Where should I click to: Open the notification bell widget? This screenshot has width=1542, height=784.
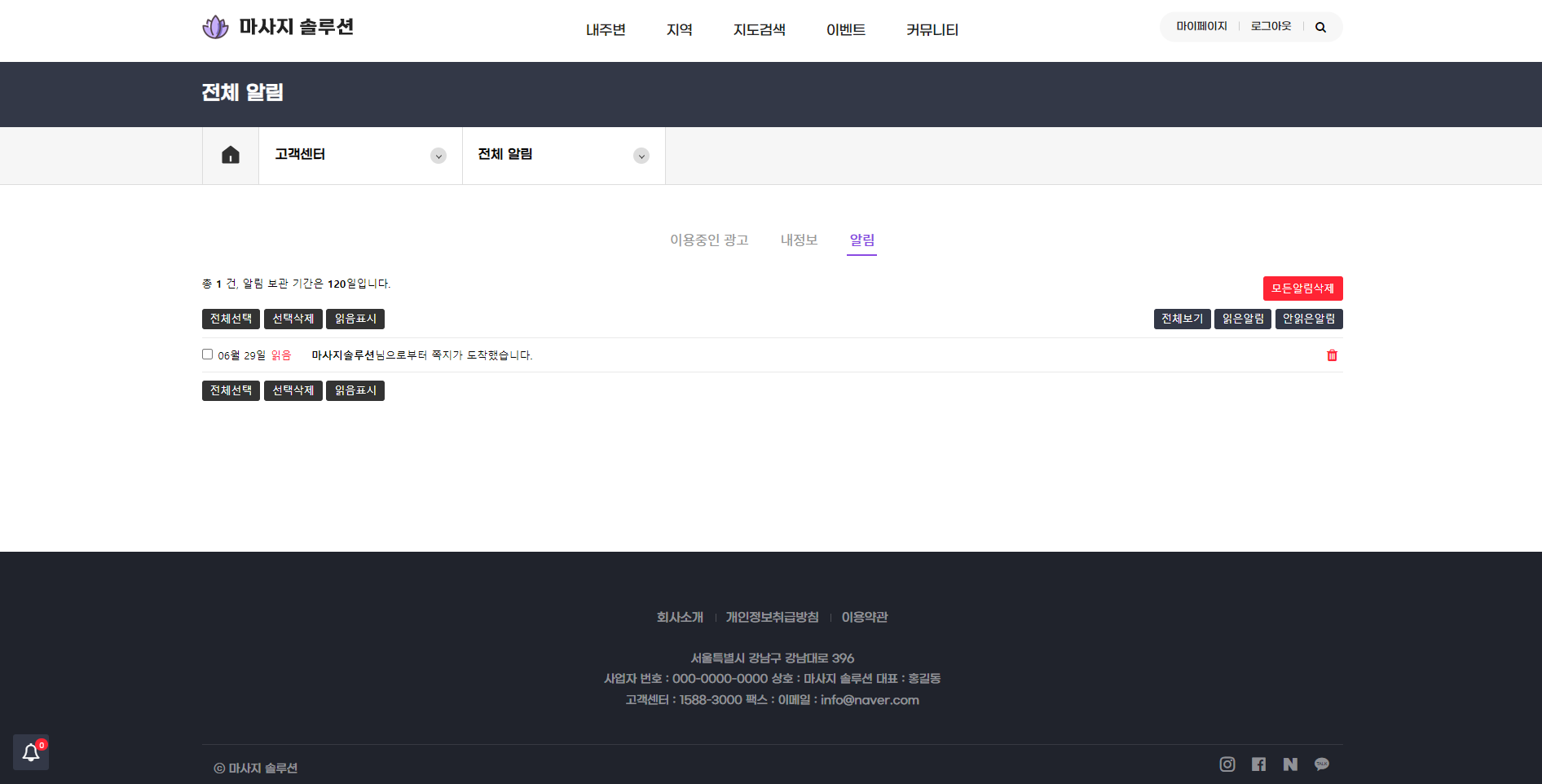tap(31, 752)
